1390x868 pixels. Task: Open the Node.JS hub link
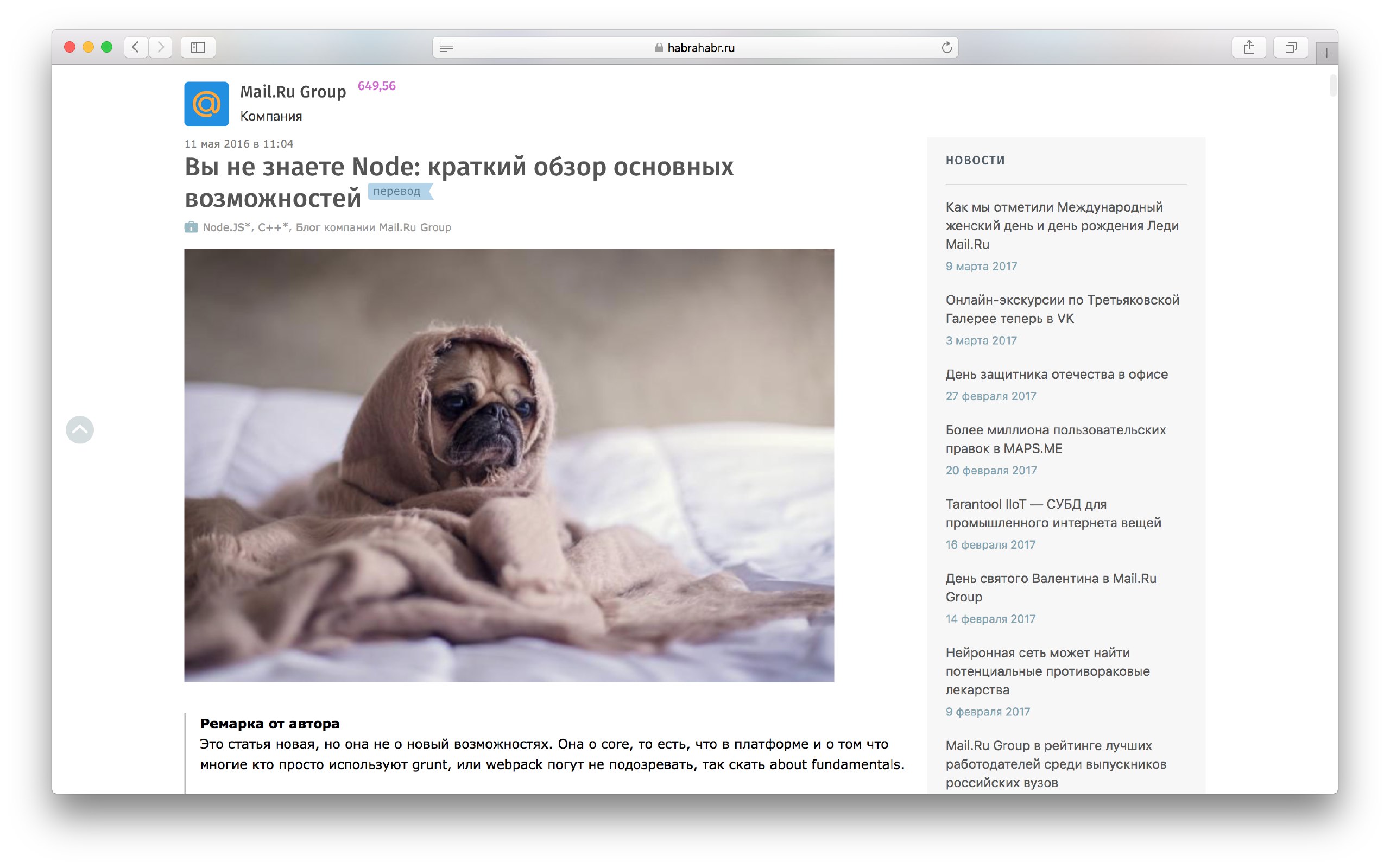coord(227,227)
